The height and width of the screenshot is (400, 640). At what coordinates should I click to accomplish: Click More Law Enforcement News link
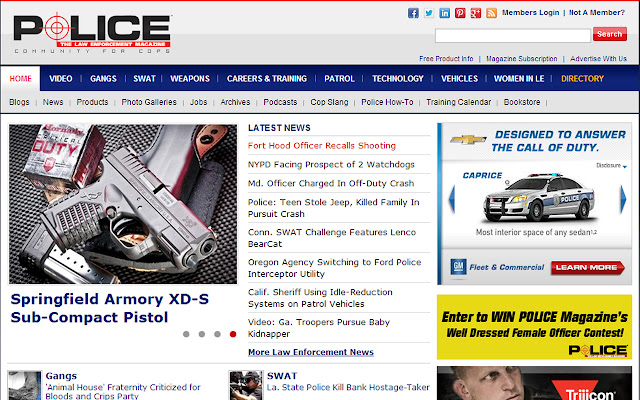click(x=311, y=352)
